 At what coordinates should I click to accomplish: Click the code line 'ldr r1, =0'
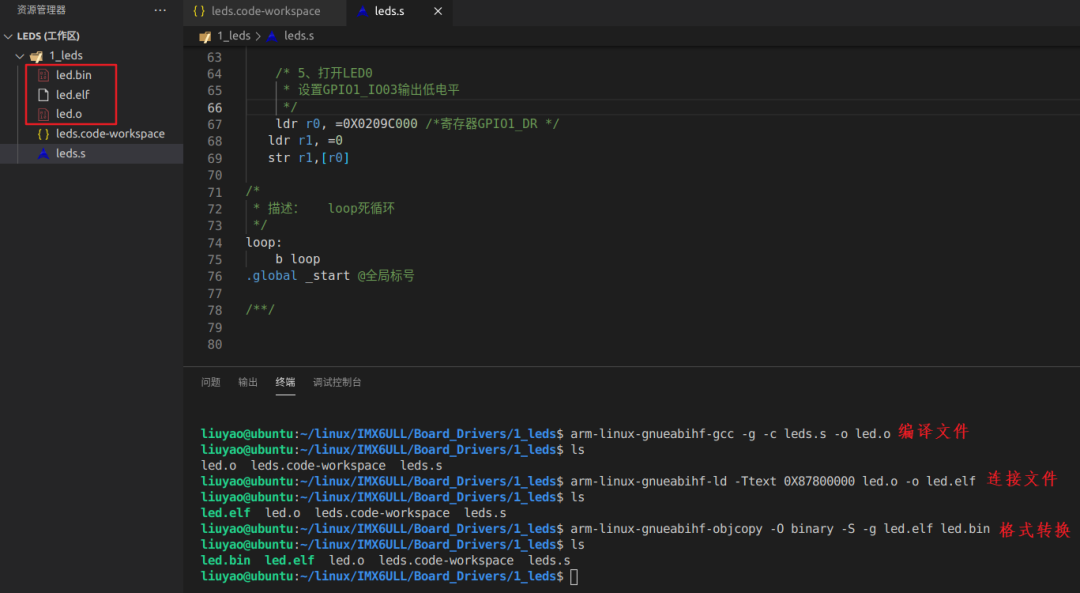305,141
